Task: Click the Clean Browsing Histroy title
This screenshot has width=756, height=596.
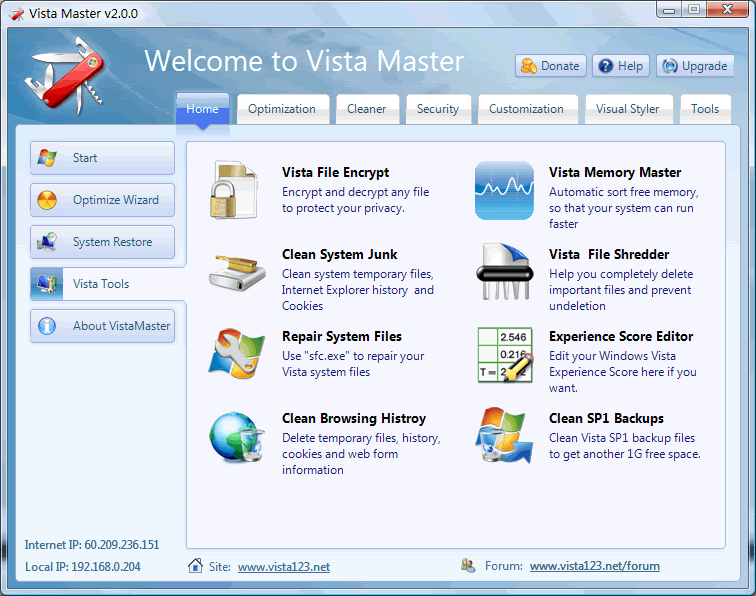Action: click(x=354, y=419)
